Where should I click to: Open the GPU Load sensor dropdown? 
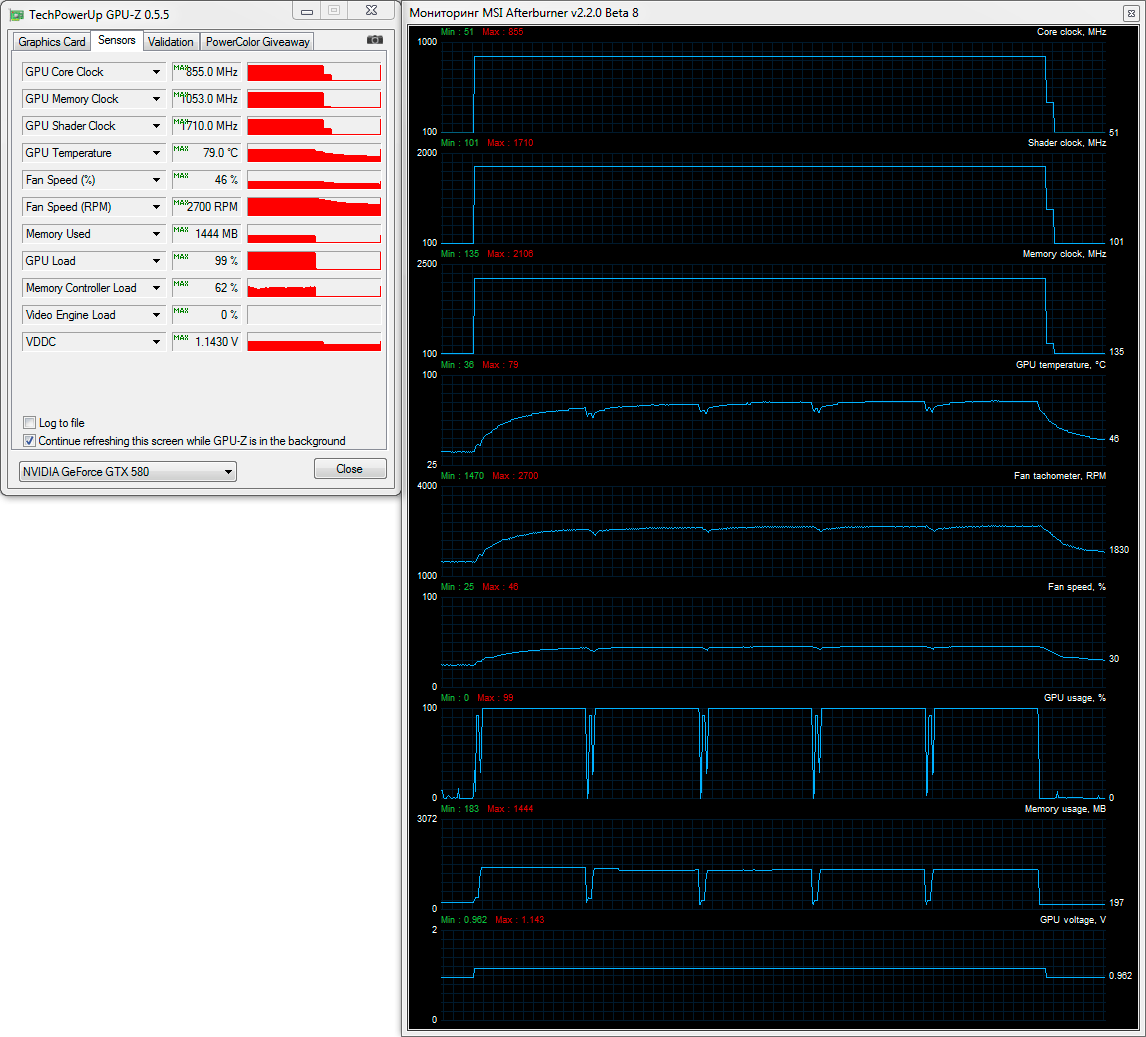(156, 261)
